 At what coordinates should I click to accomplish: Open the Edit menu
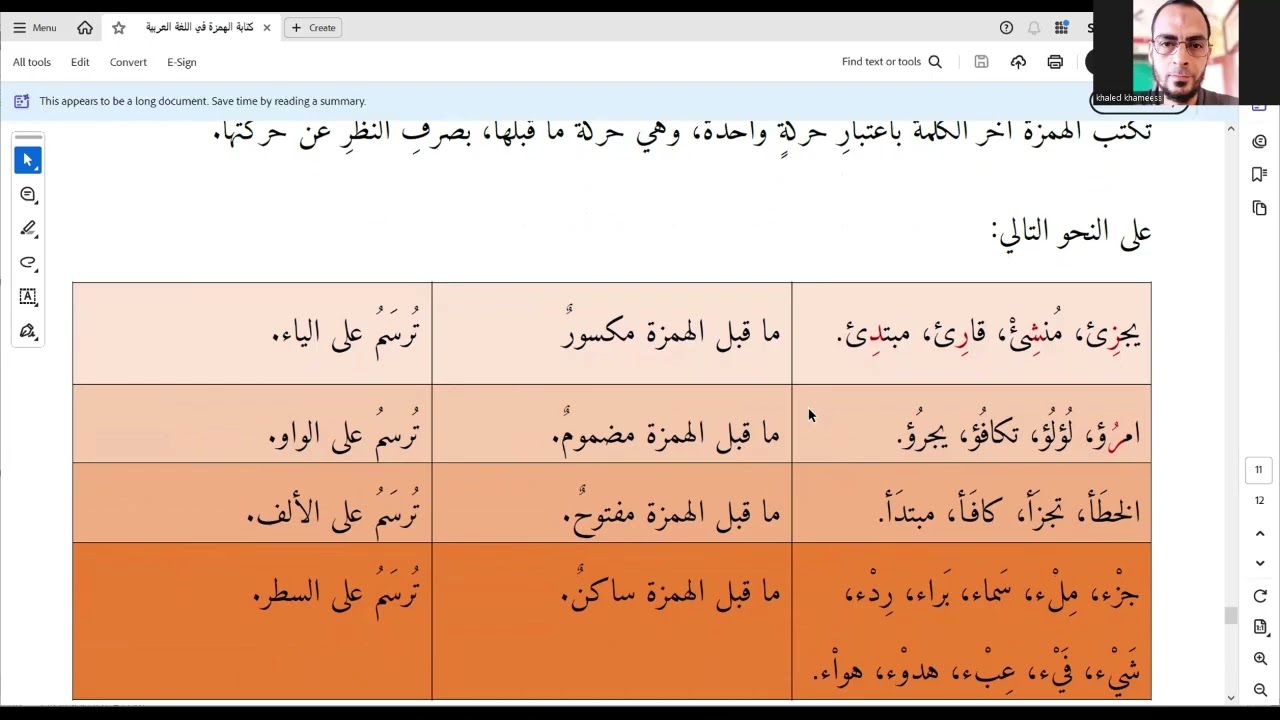coord(80,62)
